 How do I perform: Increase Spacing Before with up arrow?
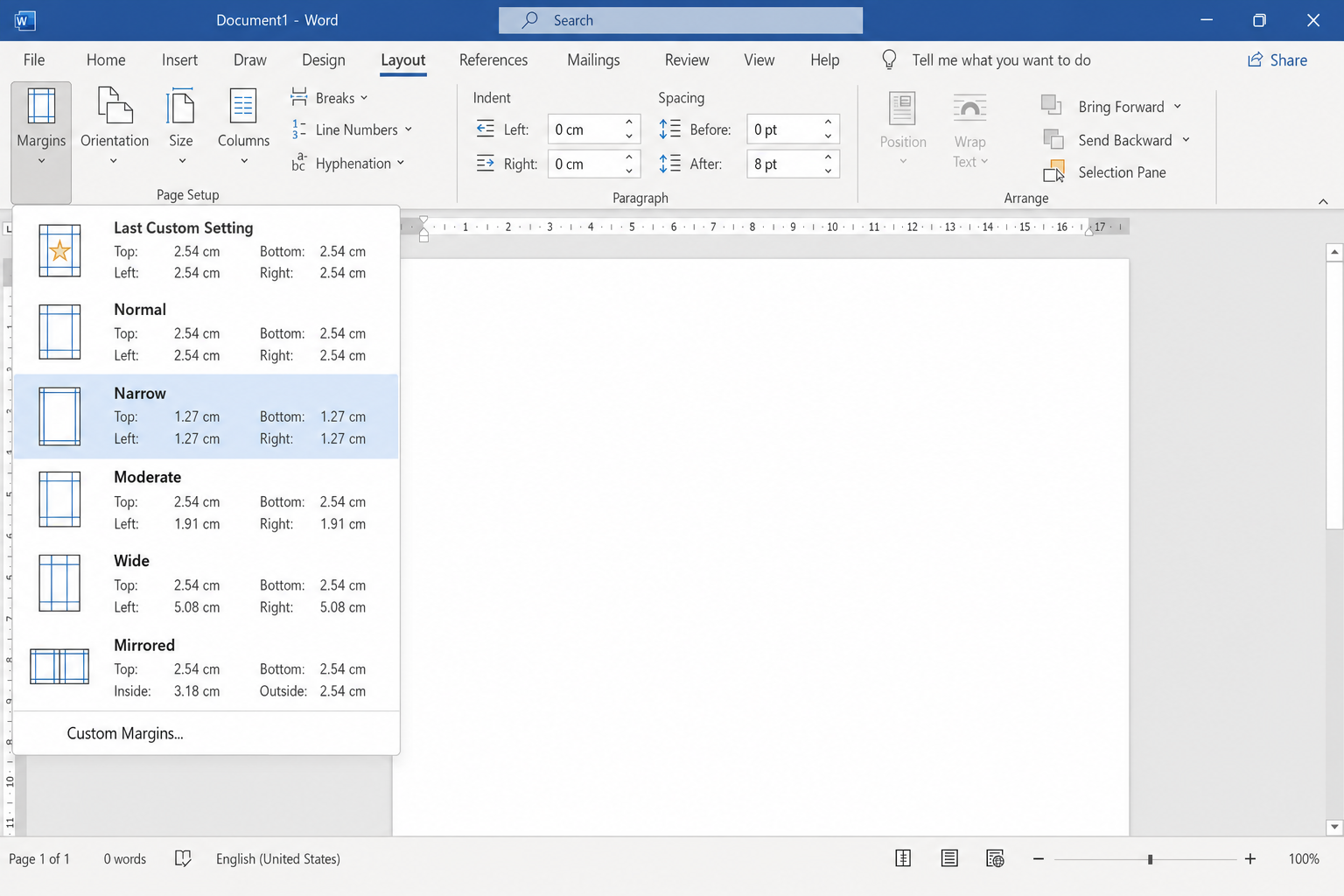[x=828, y=122]
